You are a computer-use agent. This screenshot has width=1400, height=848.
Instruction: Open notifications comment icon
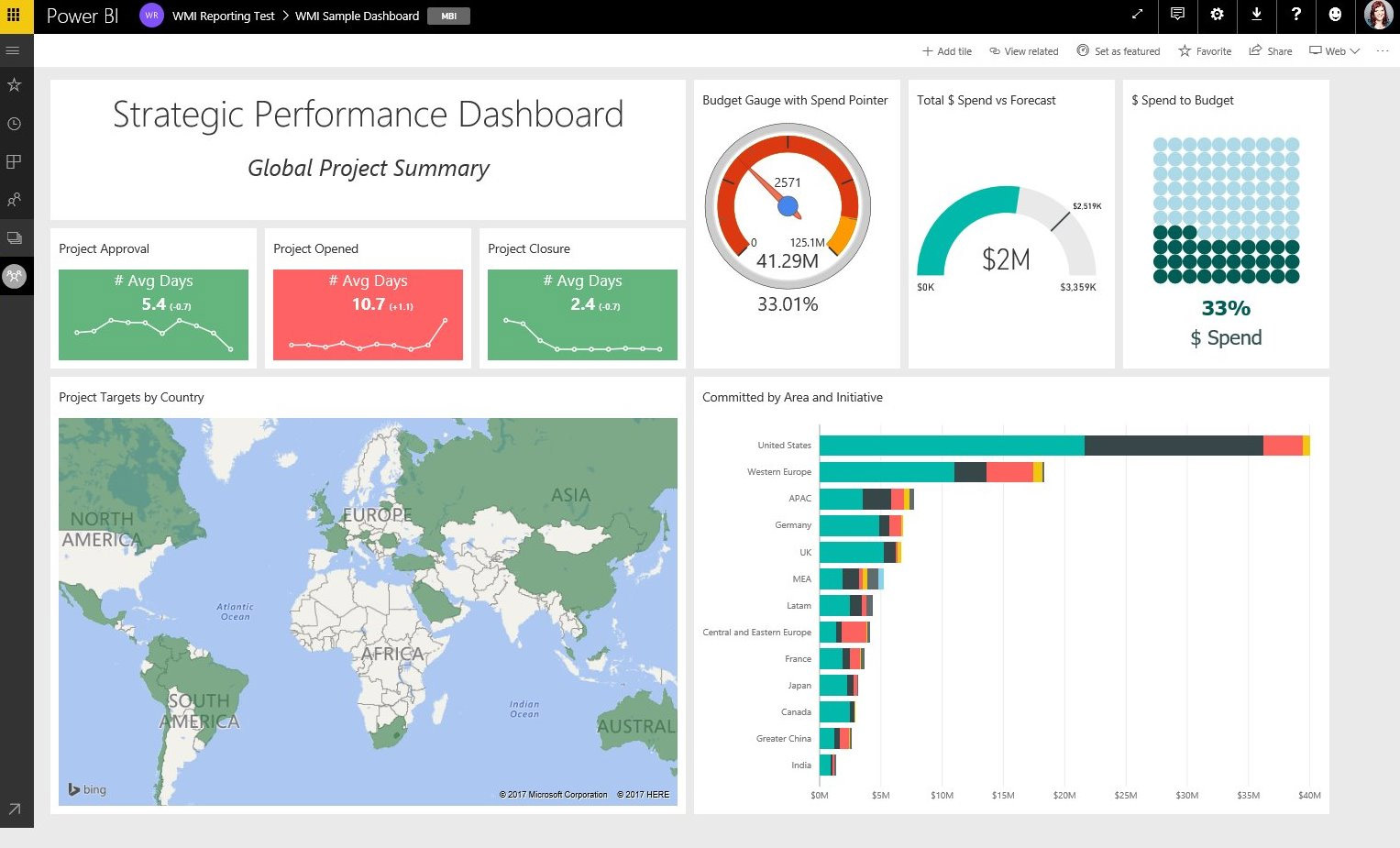point(1177,15)
